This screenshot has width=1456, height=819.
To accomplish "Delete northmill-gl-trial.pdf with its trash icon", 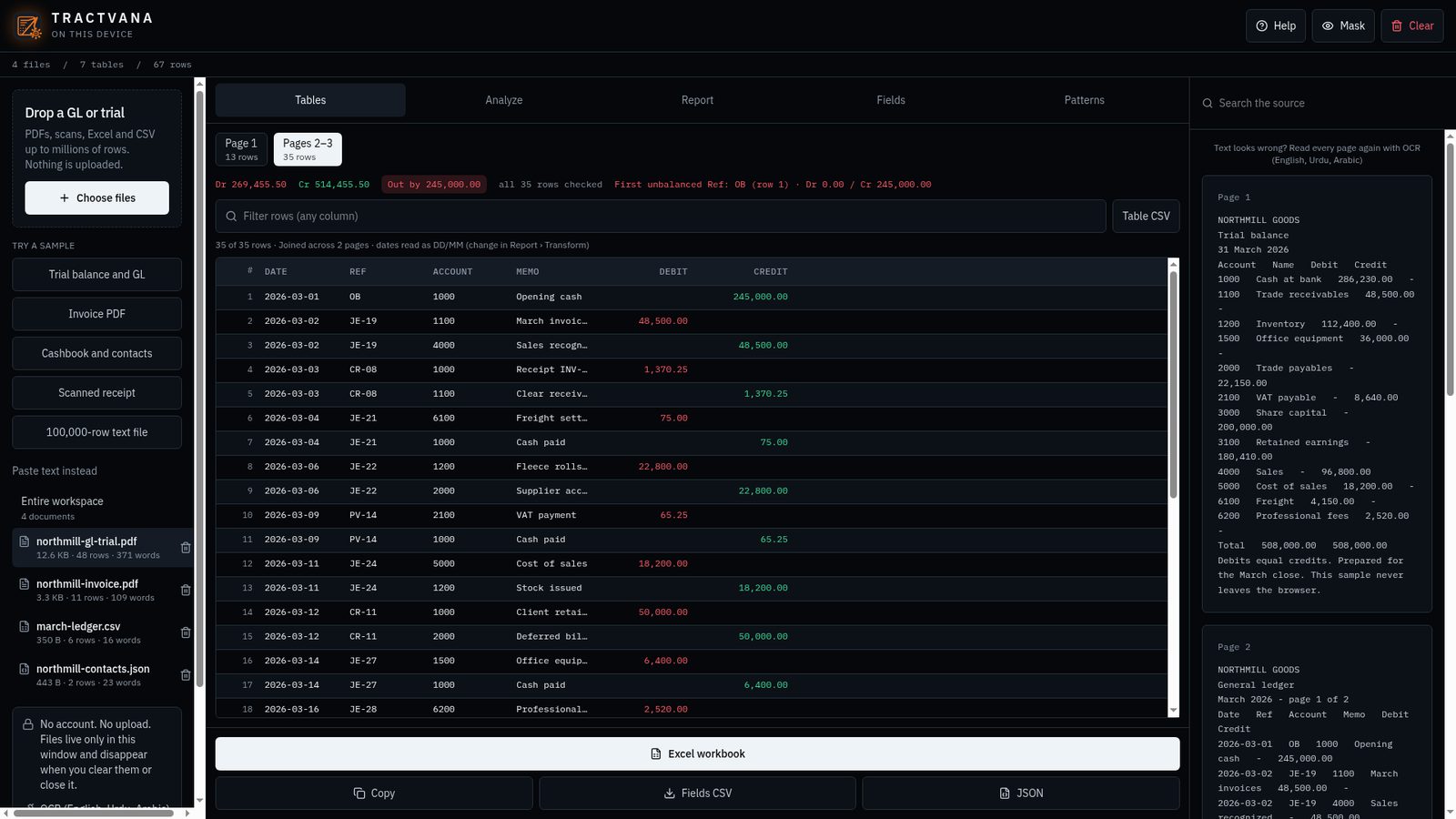I will tap(186, 548).
